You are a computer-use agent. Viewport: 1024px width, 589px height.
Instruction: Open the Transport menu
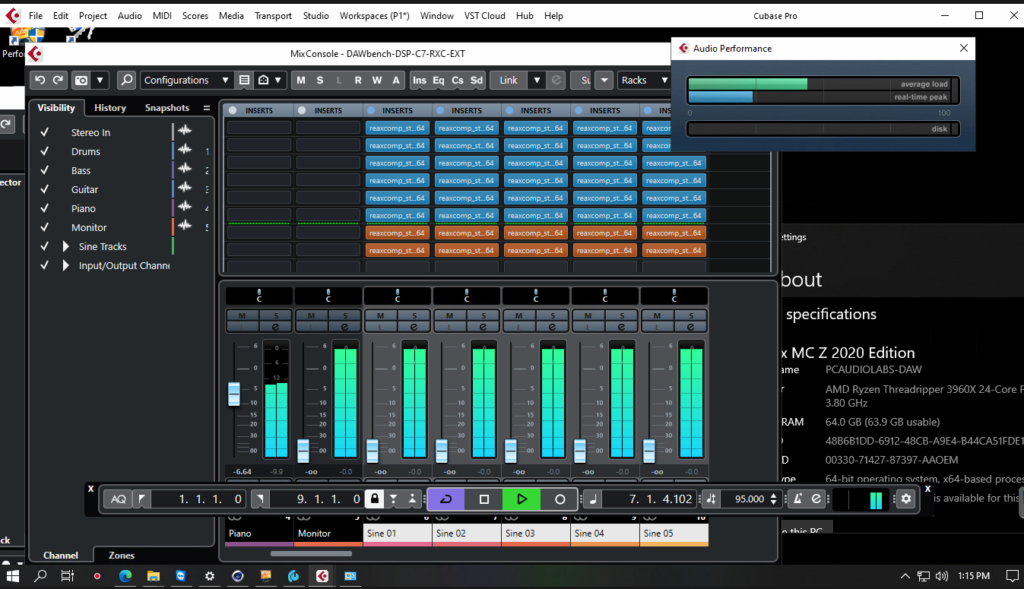[273, 16]
